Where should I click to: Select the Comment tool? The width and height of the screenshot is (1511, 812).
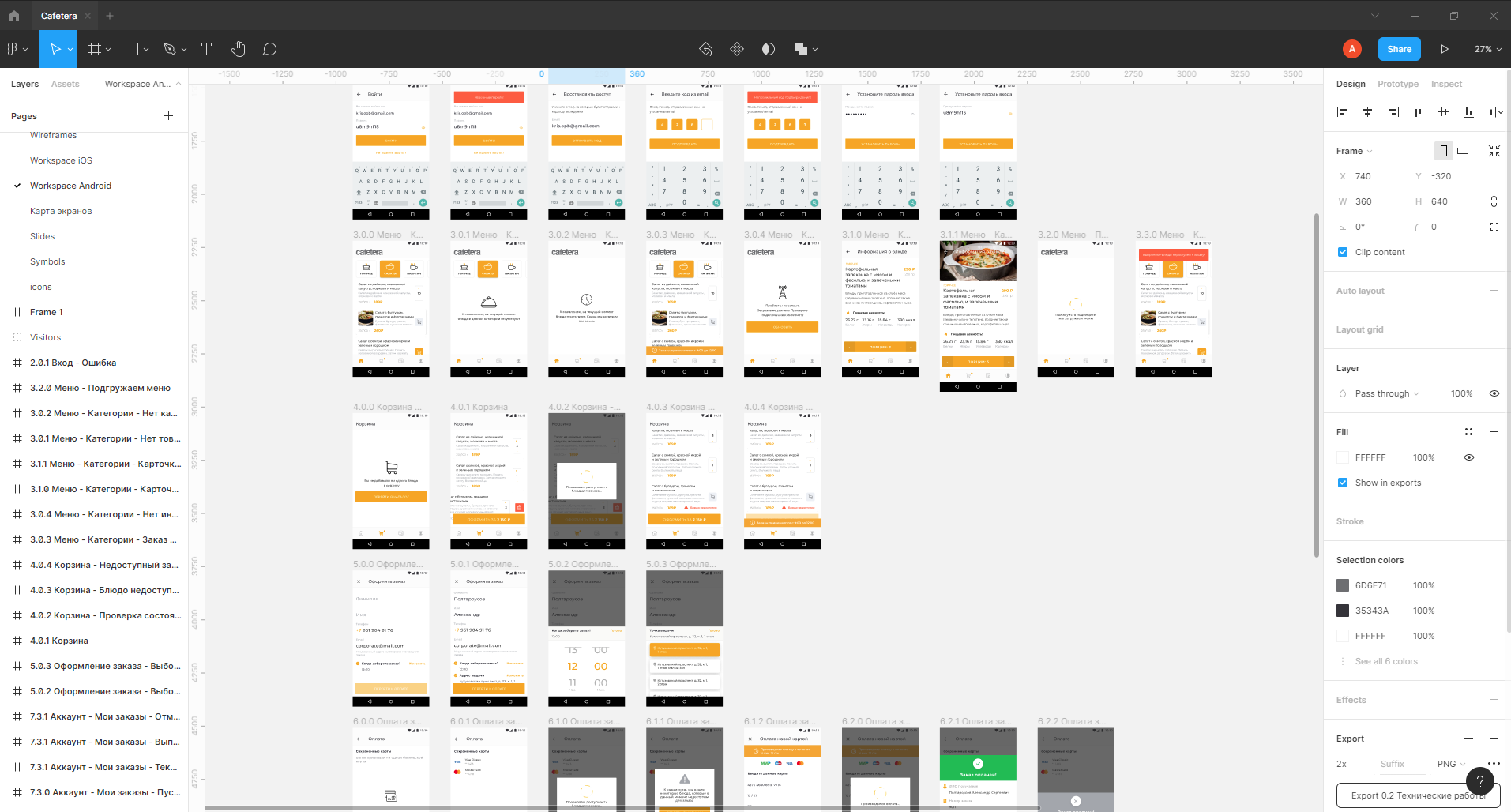coord(269,49)
